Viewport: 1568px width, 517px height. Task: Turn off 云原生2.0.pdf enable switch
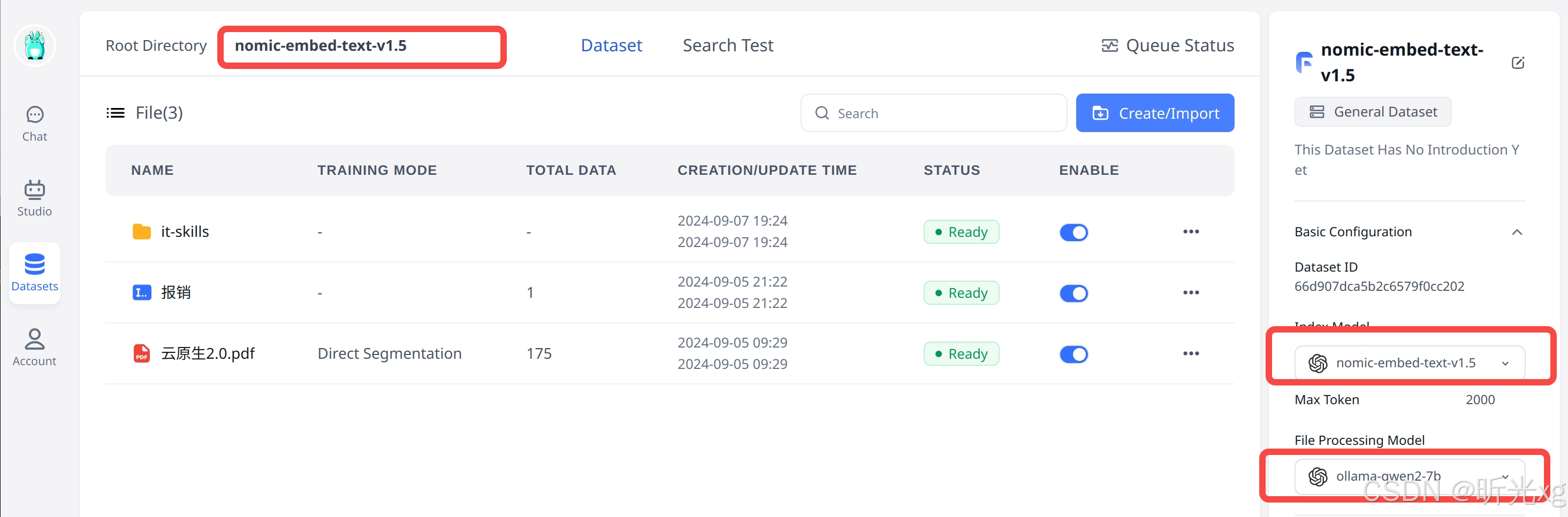pos(1073,354)
